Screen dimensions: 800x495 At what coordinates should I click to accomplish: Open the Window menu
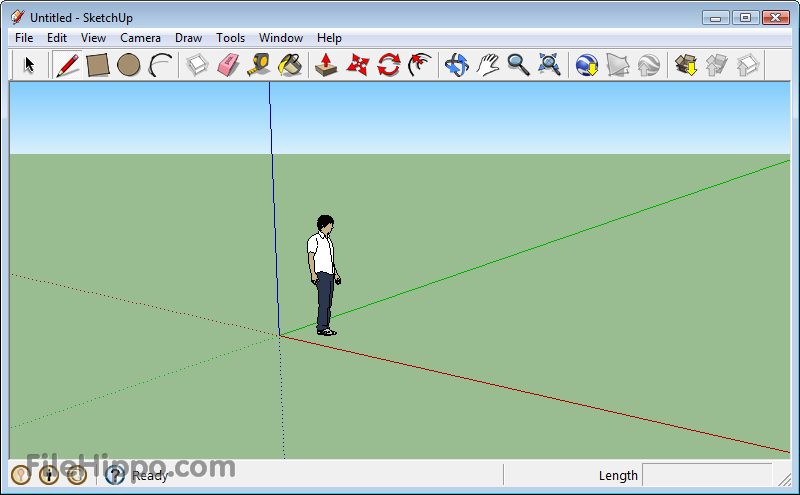(x=281, y=38)
